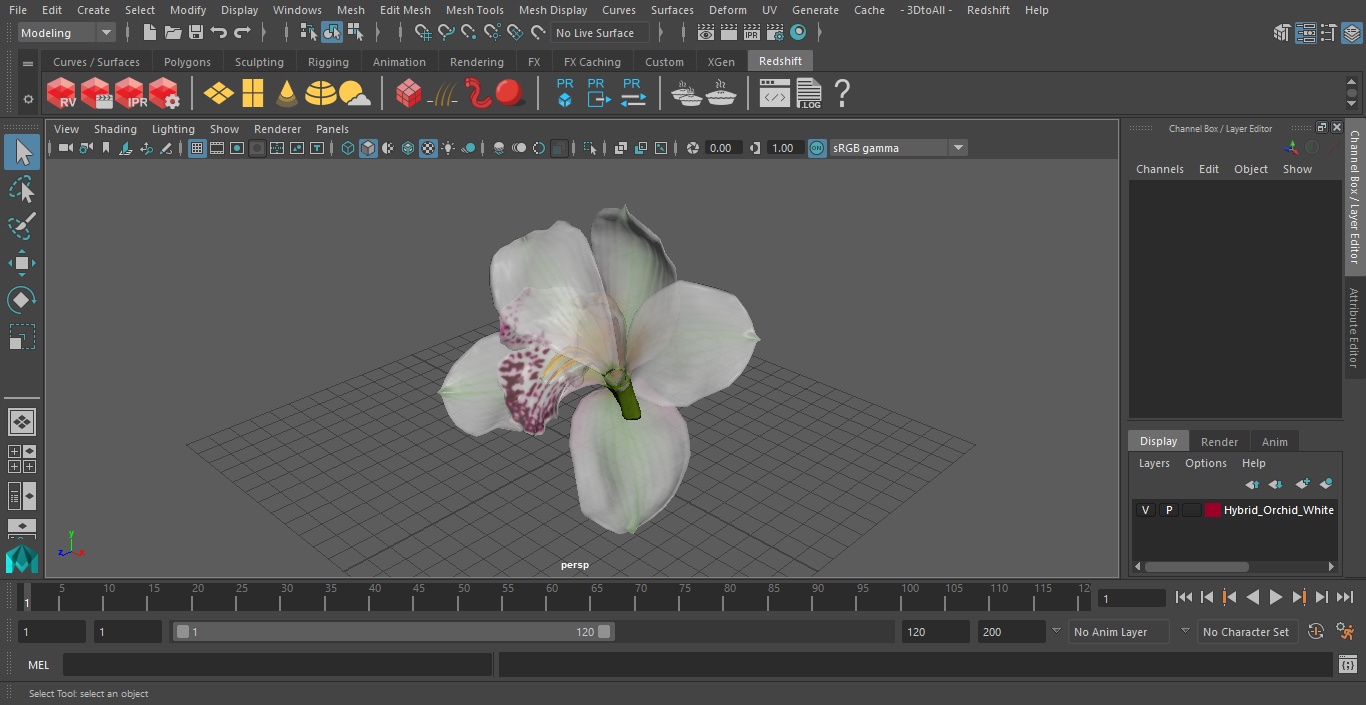Click the Maya home logo icon
The image size is (1366, 705).
pyautogui.click(x=21, y=559)
